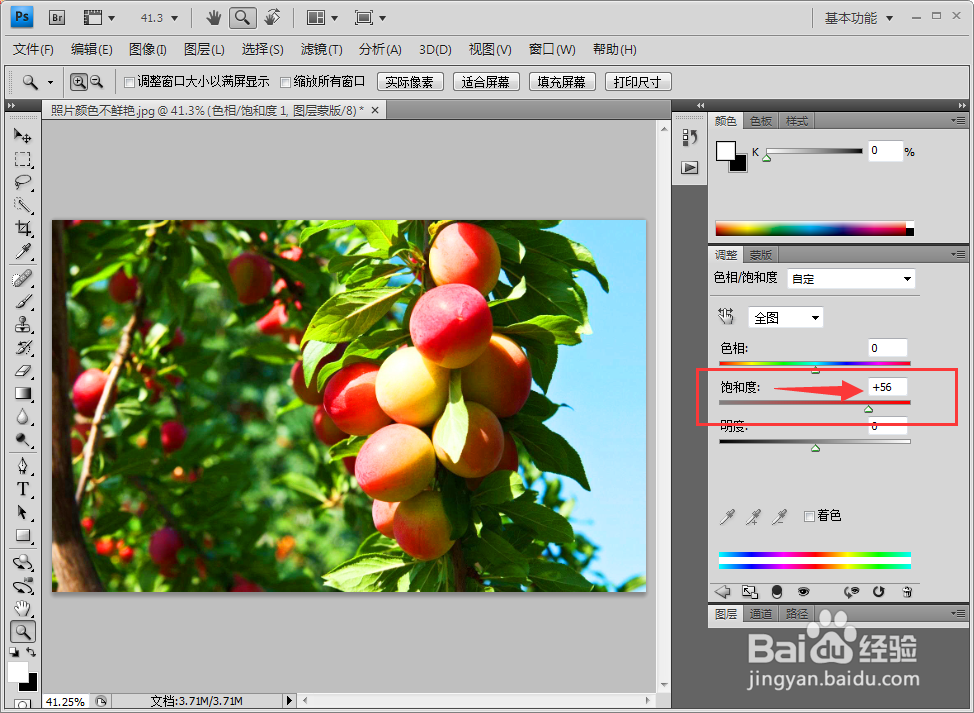Select the Blur tool
Viewport: 974px width, 713px height.
(x=23, y=417)
